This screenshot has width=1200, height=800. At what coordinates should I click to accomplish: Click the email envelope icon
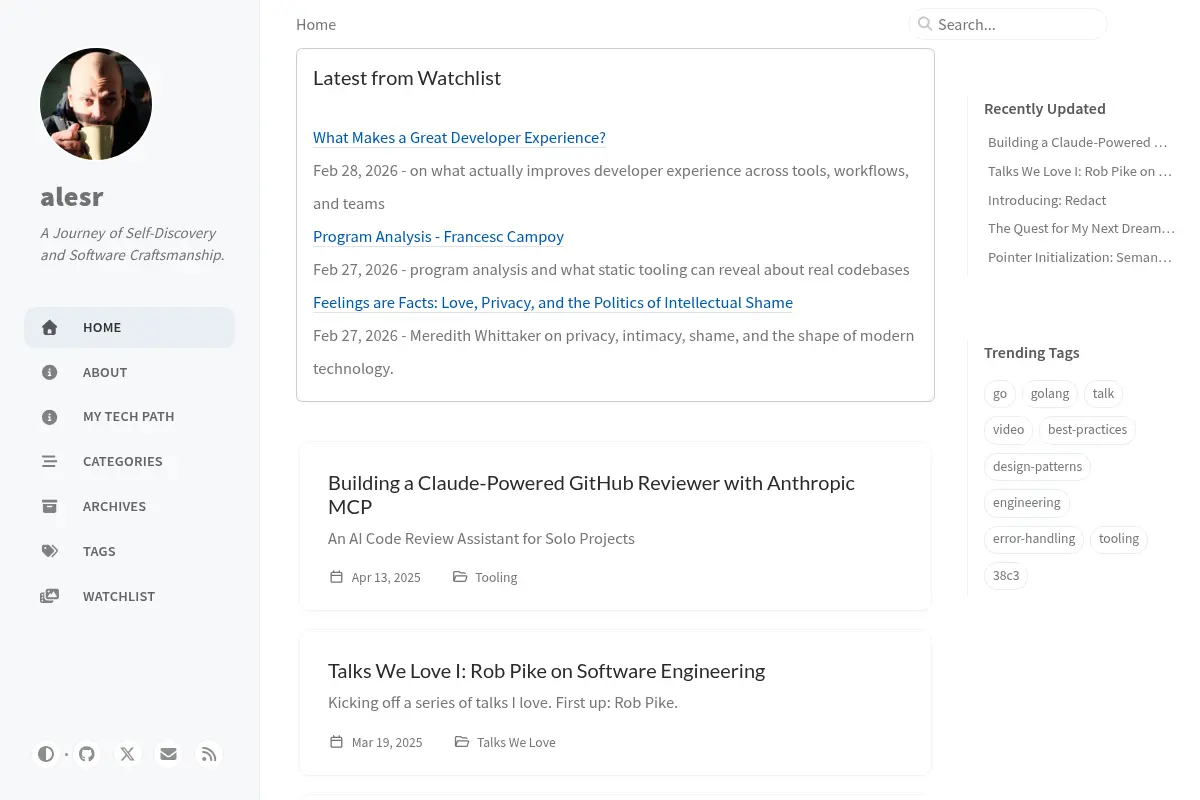point(168,754)
